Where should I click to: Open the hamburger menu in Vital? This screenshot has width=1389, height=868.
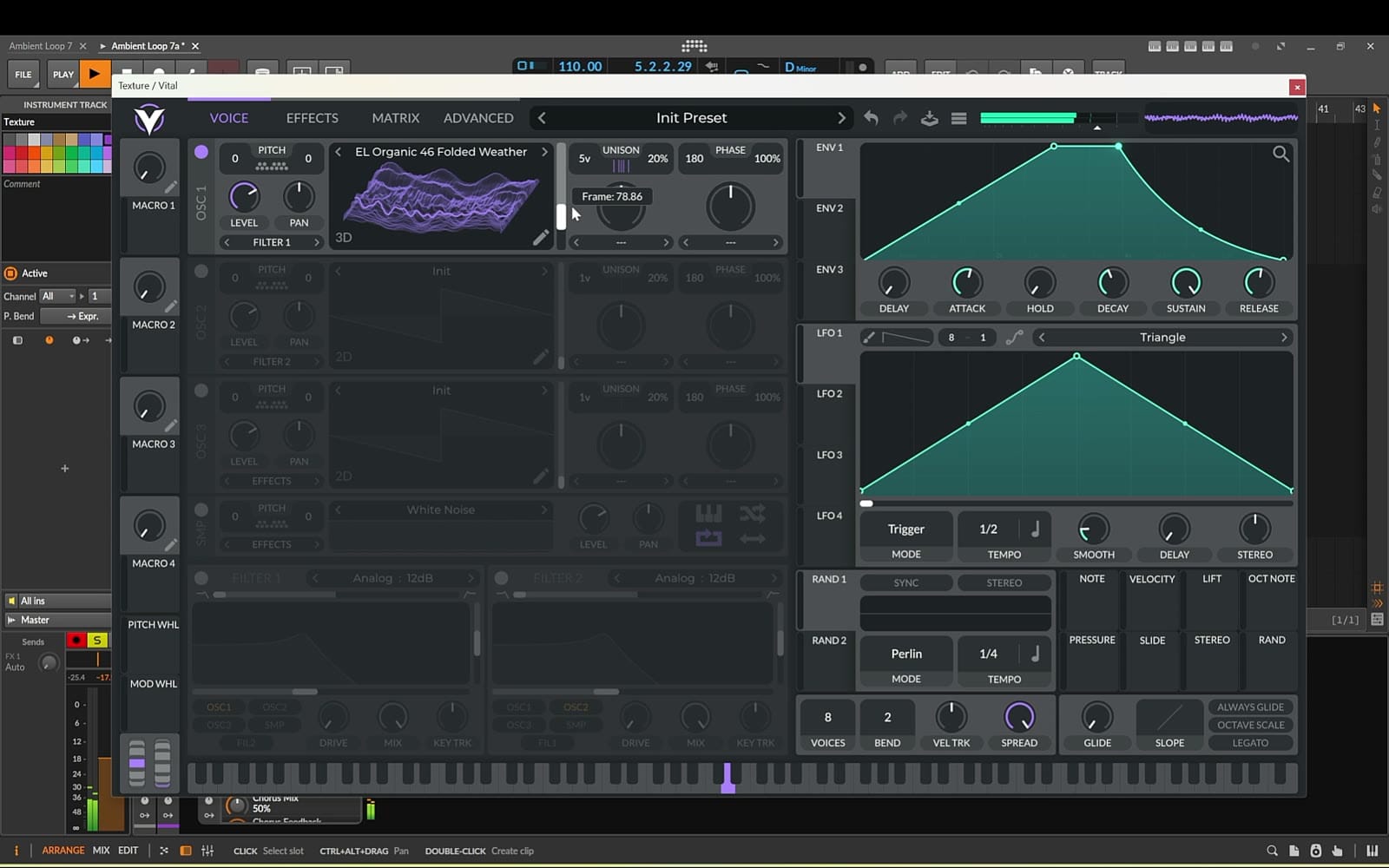pyautogui.click(x=958, y=118)
